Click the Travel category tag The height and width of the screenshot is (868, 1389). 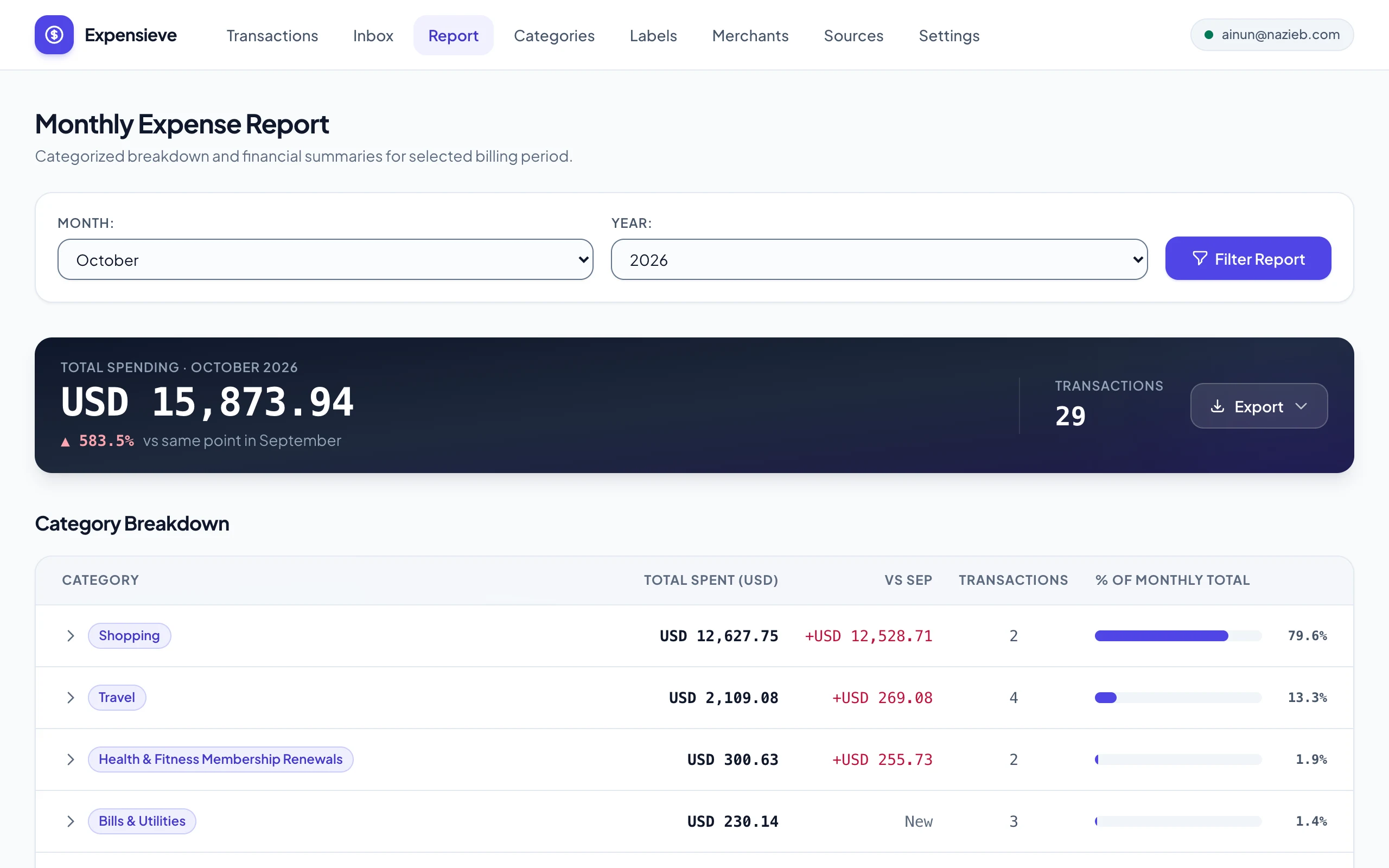tap(117, 698)
